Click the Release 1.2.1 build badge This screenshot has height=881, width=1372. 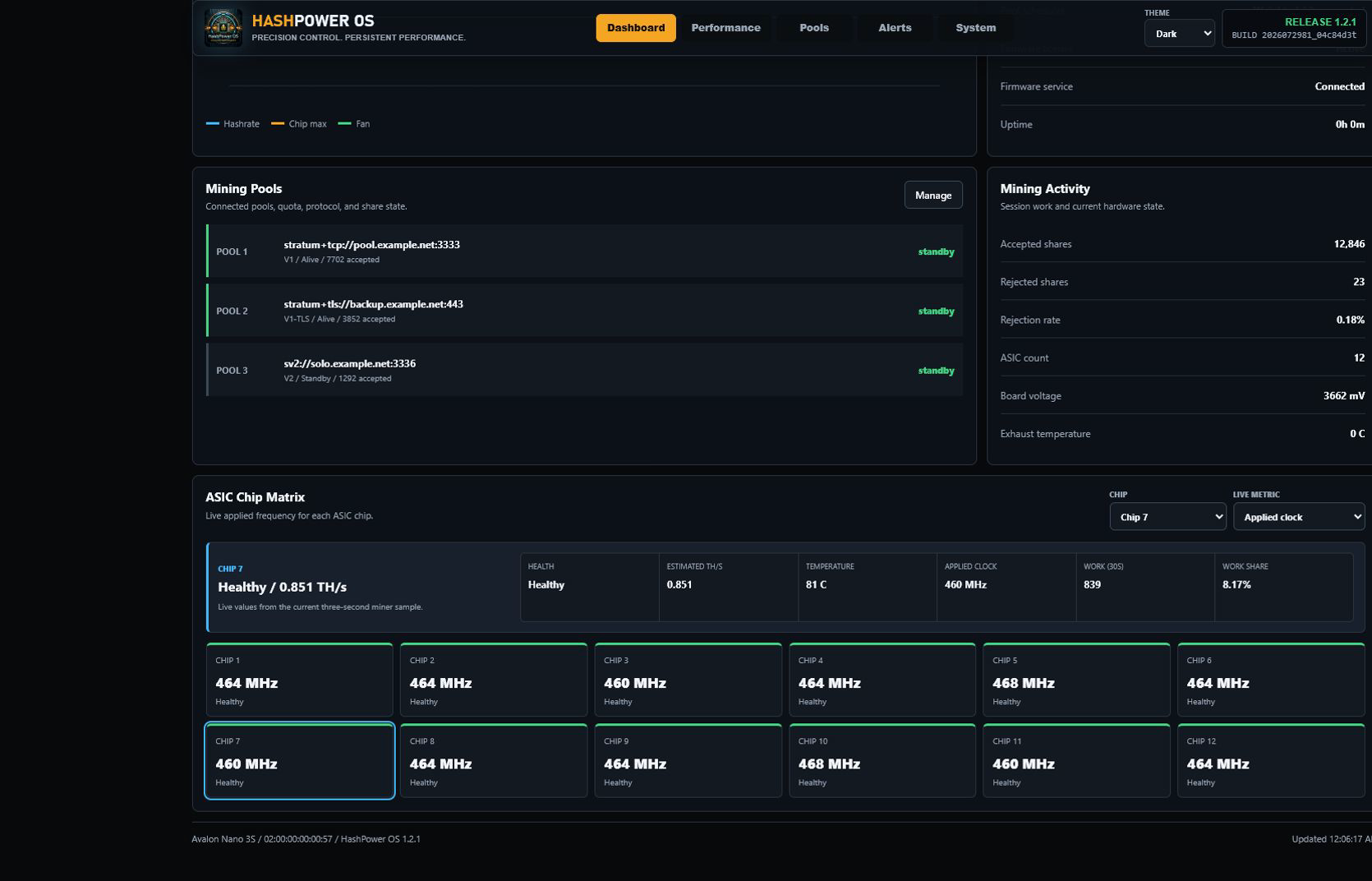(x=1295, y=28)
